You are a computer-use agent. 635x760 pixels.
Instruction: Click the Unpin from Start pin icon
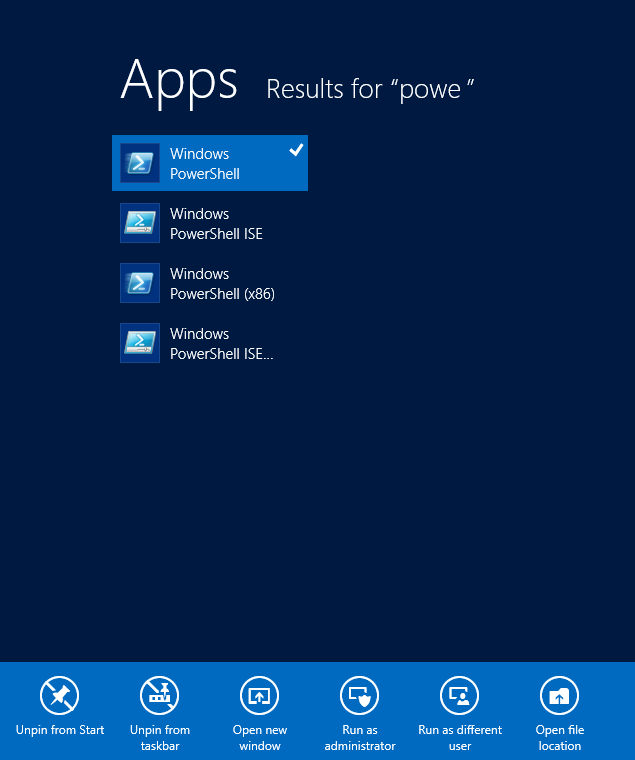point(60,696)
